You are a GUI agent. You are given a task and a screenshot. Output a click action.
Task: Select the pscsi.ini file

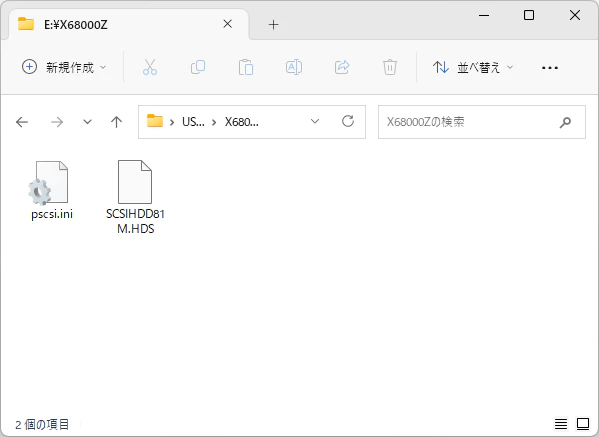coord(52,190)
